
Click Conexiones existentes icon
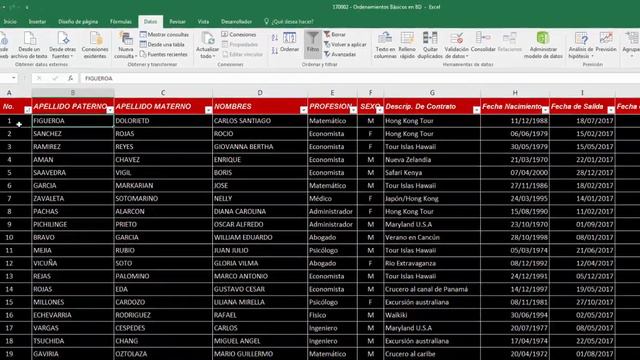(95, 45)
